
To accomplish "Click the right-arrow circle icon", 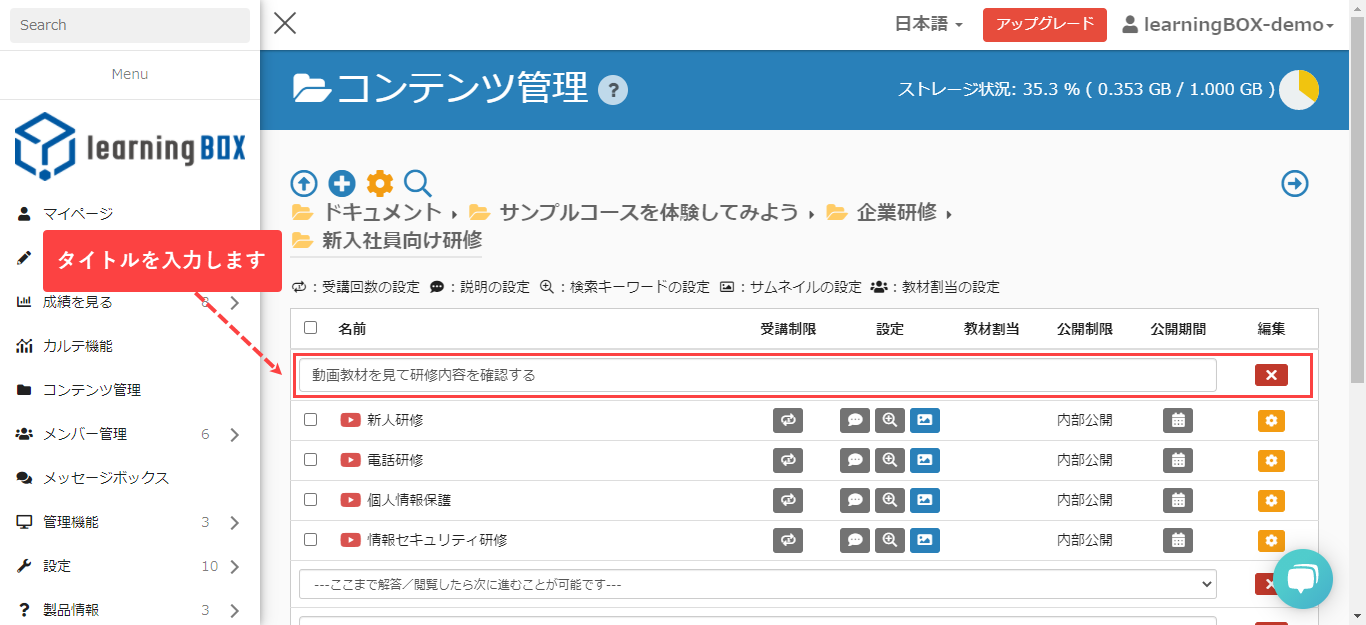I will click(1295, 184).
